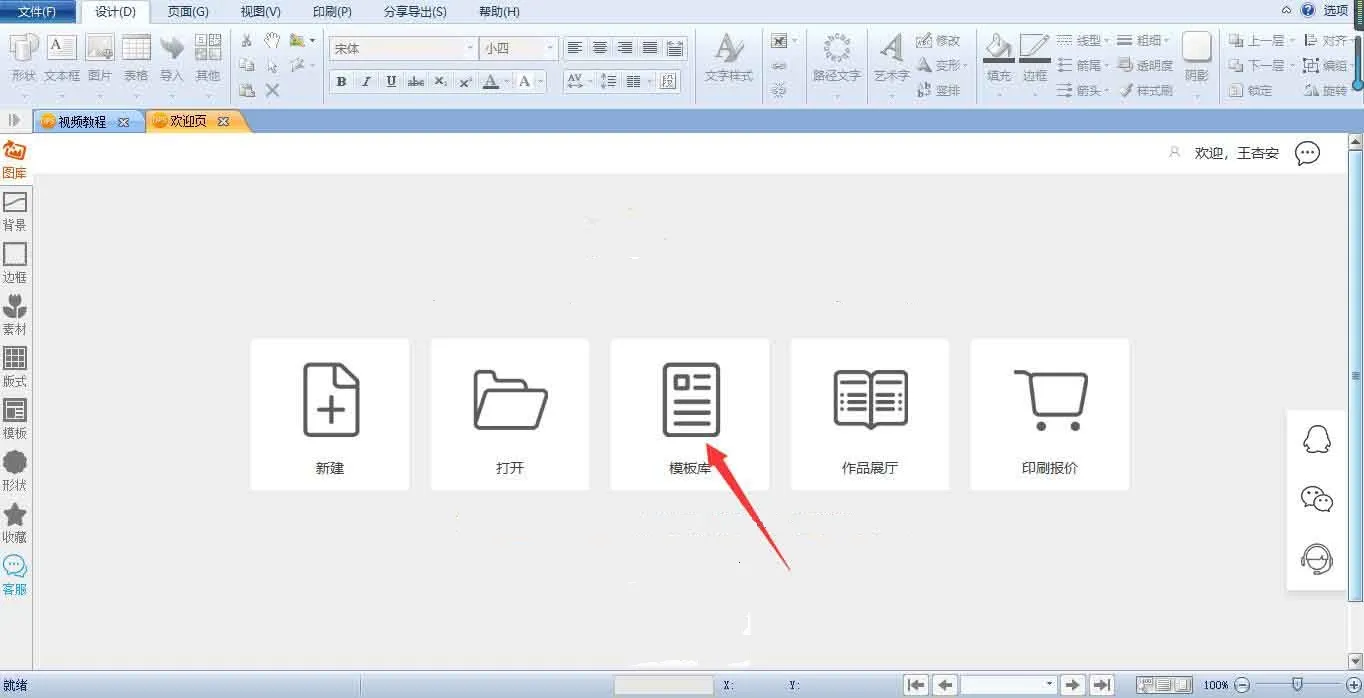Switch to the 视图(V) ribbon tab

[x=260, y=12]
